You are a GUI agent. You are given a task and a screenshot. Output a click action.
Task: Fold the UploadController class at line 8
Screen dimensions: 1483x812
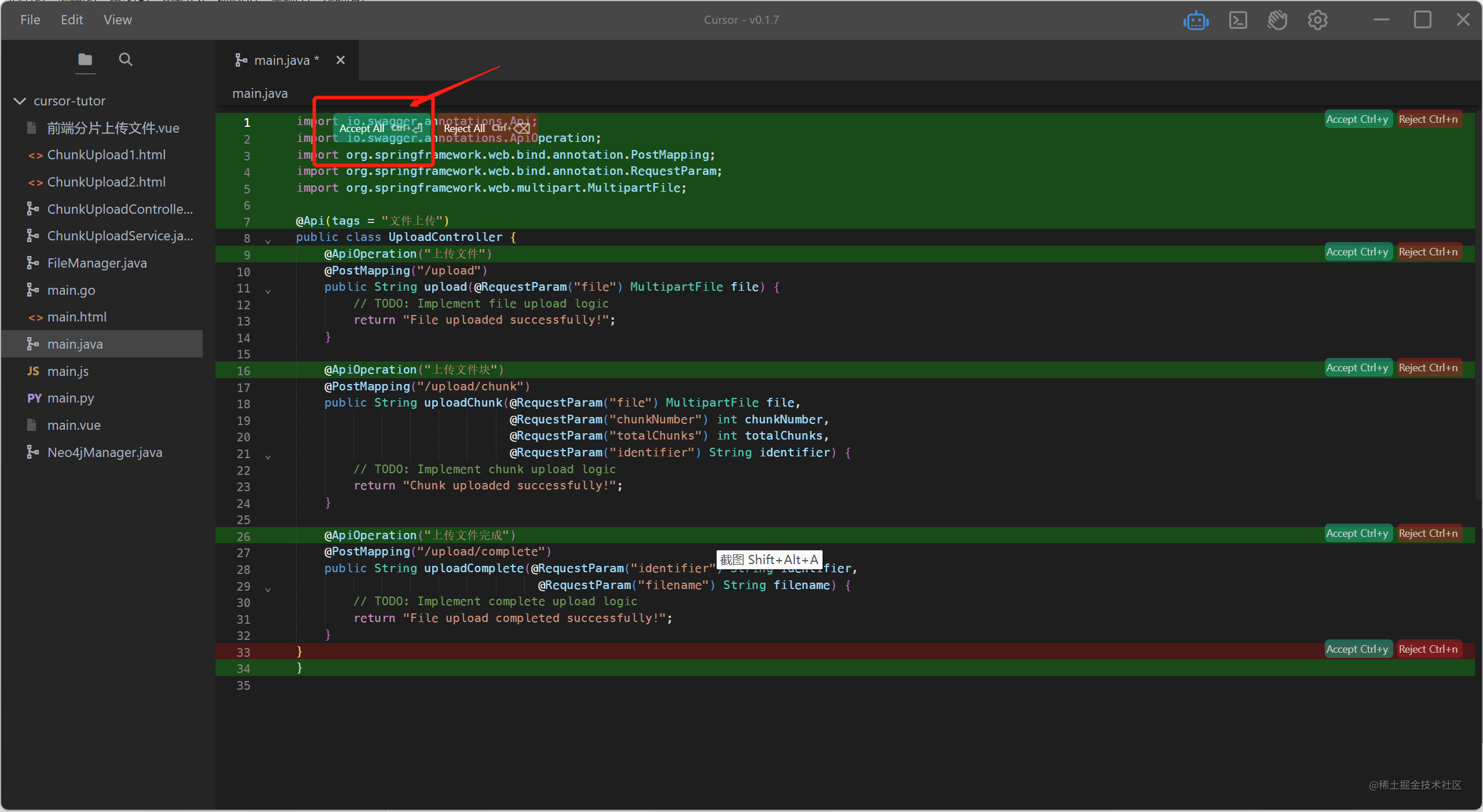268,241
